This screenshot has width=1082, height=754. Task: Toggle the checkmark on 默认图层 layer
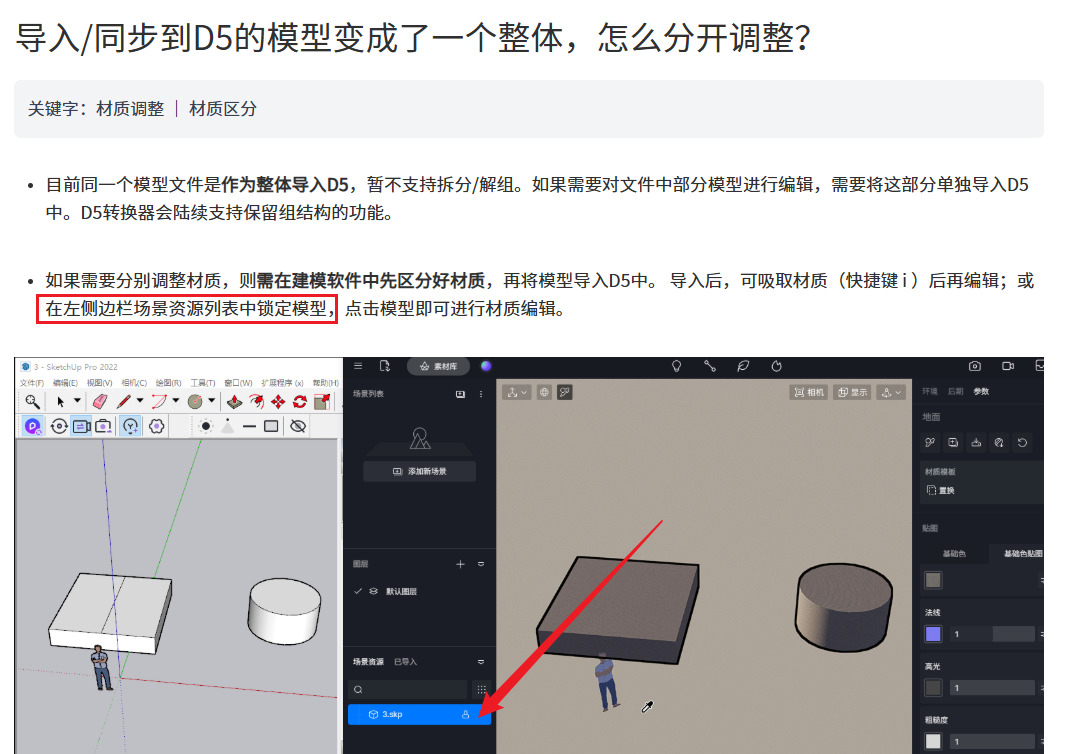click(x=358, y=591)
